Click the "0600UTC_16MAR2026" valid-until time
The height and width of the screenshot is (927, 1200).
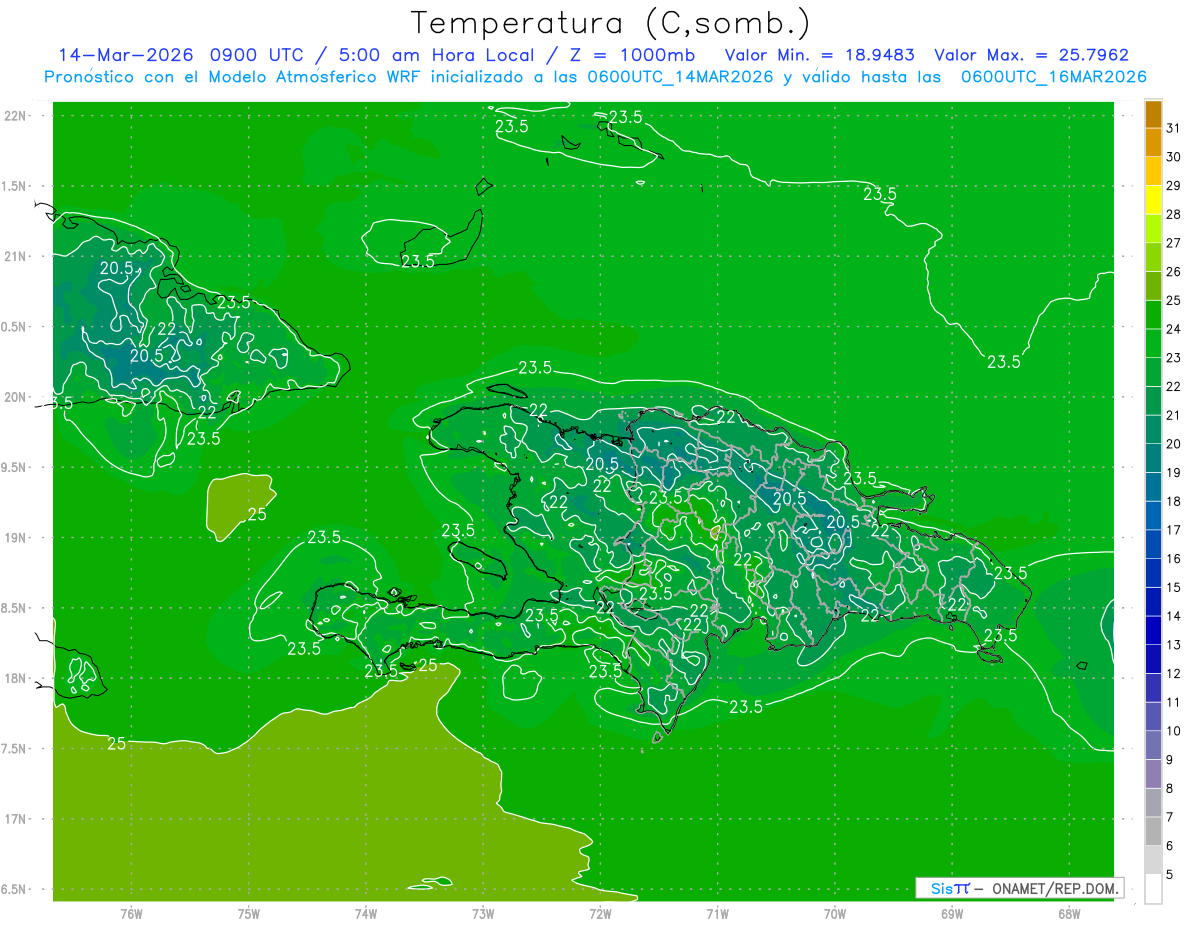(1053, 77)
